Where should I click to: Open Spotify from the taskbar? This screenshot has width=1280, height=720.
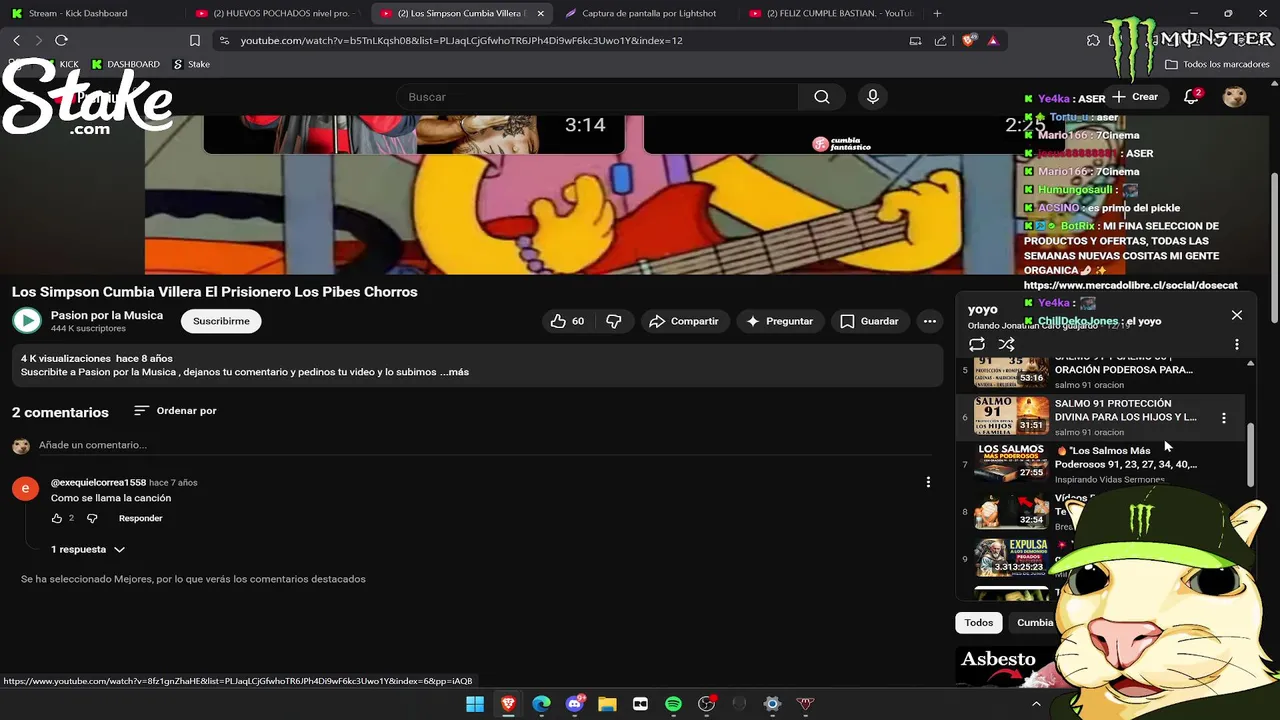click(673, 704)
